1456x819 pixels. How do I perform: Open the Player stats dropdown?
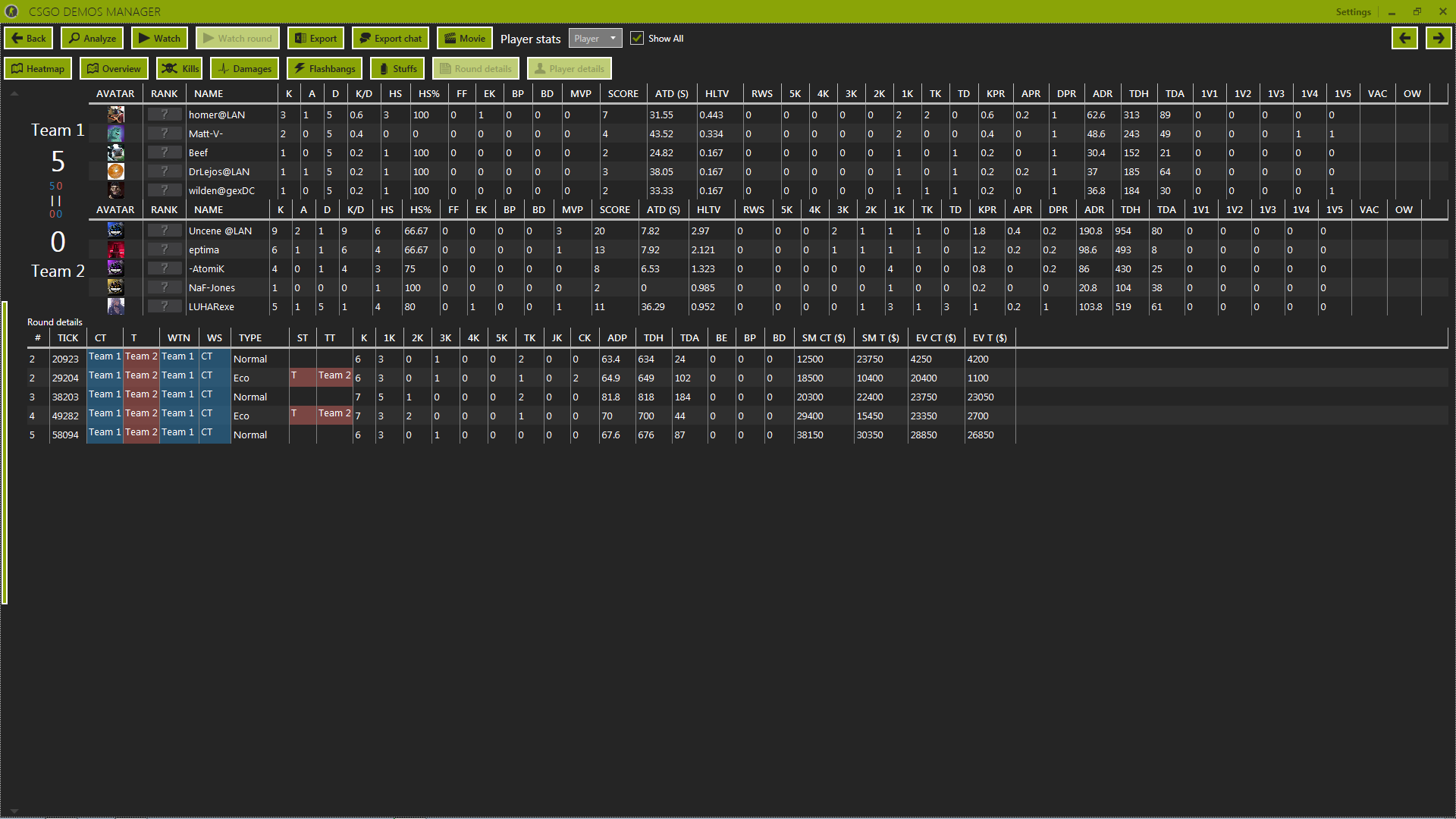(x=595, y=38)
